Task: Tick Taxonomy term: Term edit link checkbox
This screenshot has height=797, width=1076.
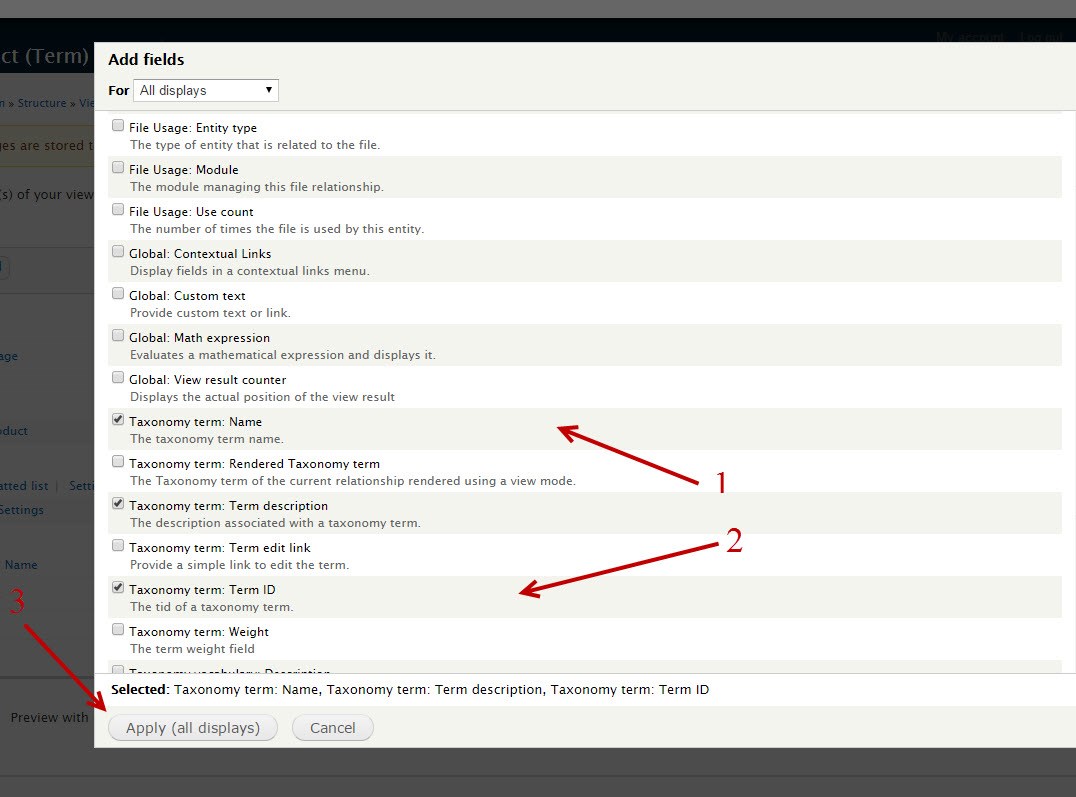Action: tap(118, 545)
